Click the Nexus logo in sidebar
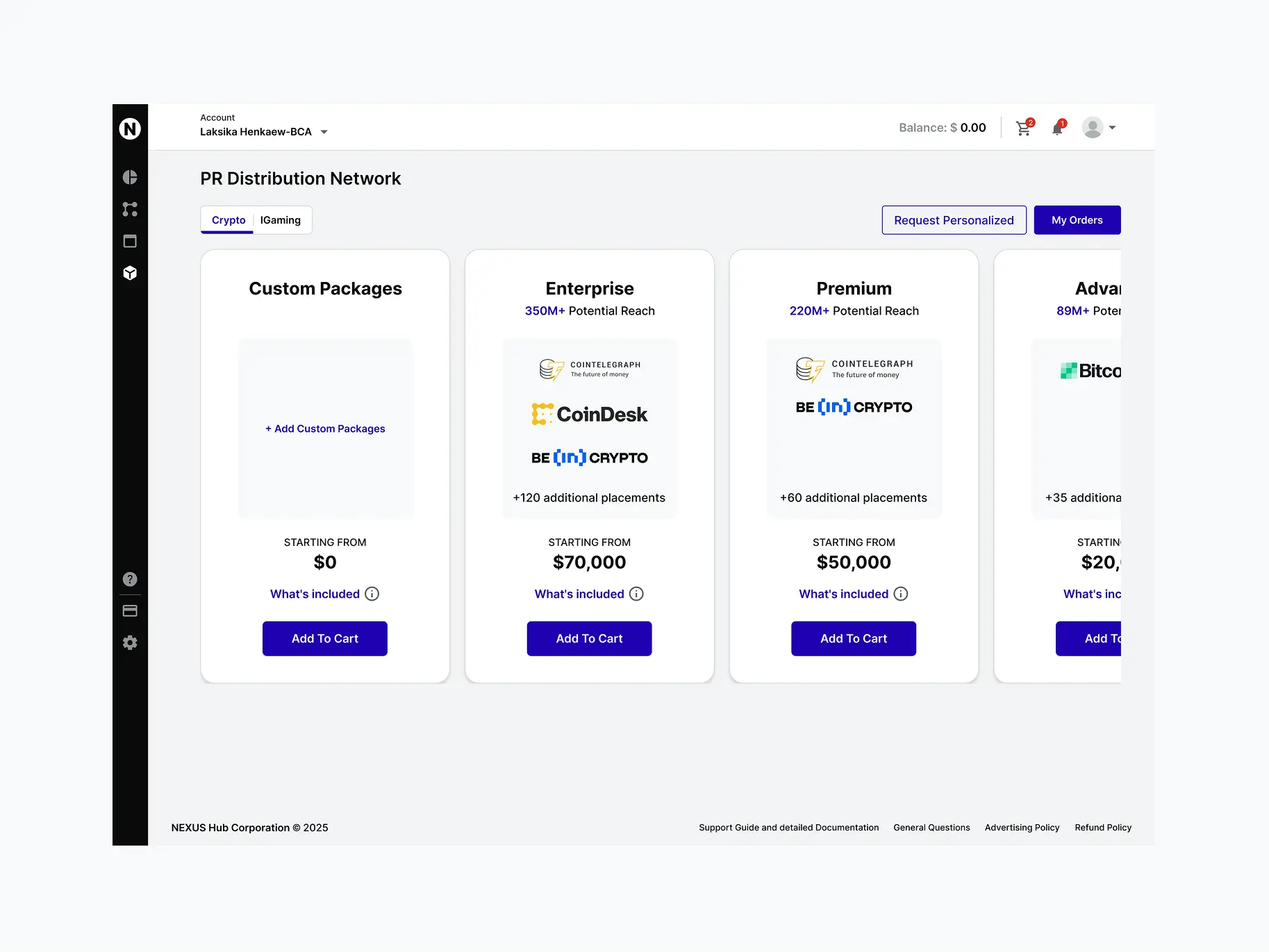This screenshot has width=1269, height=952. [130, 128]
